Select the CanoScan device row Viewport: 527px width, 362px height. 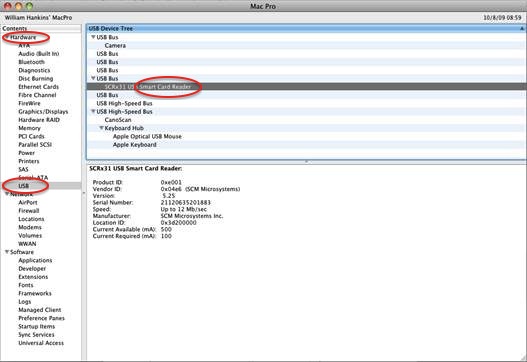coord(306,120)
